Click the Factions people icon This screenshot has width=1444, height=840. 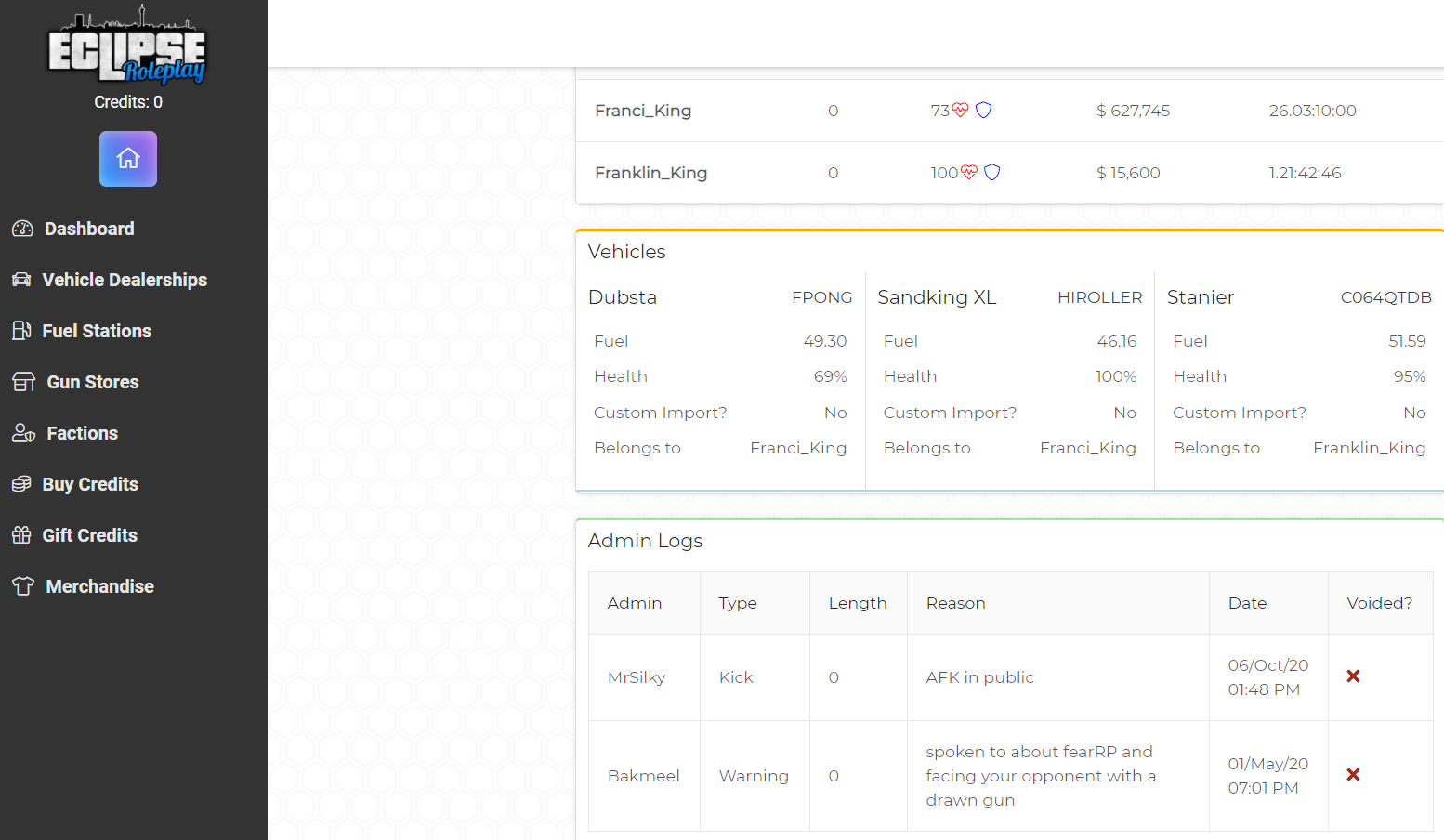point(23,433)
